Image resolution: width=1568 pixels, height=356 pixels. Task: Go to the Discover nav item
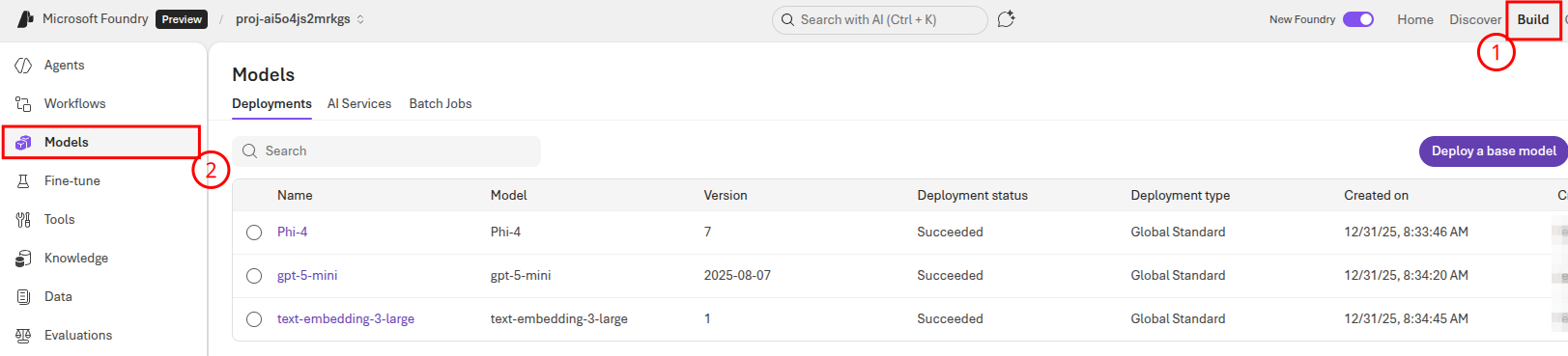point(1475,19)
